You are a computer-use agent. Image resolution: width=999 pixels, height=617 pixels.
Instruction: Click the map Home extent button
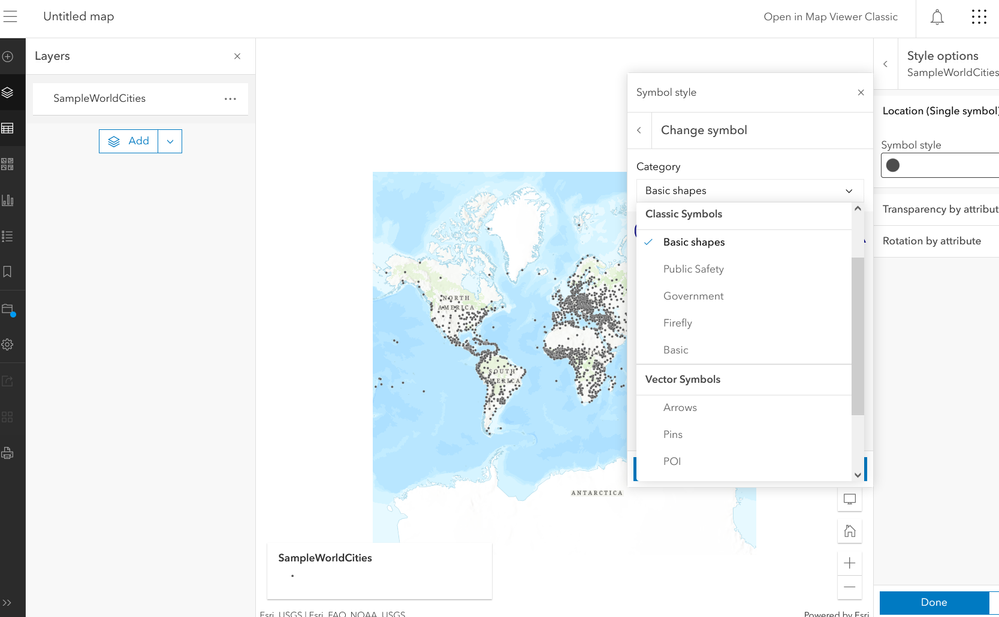point(850,531)
